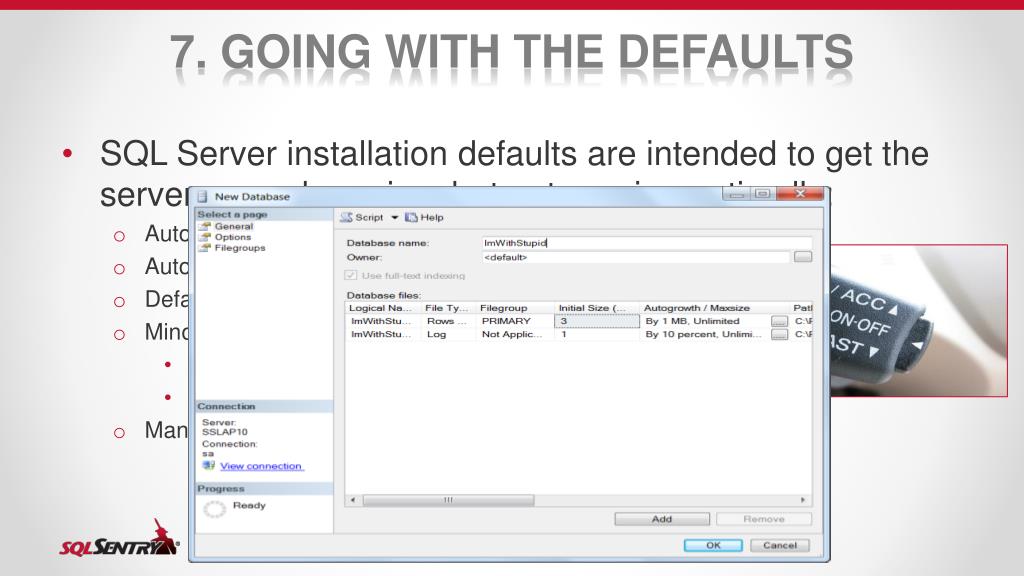This screenshot has width=1024, height=576.
Task: Select the Rows file type cell
Action: 447,321
